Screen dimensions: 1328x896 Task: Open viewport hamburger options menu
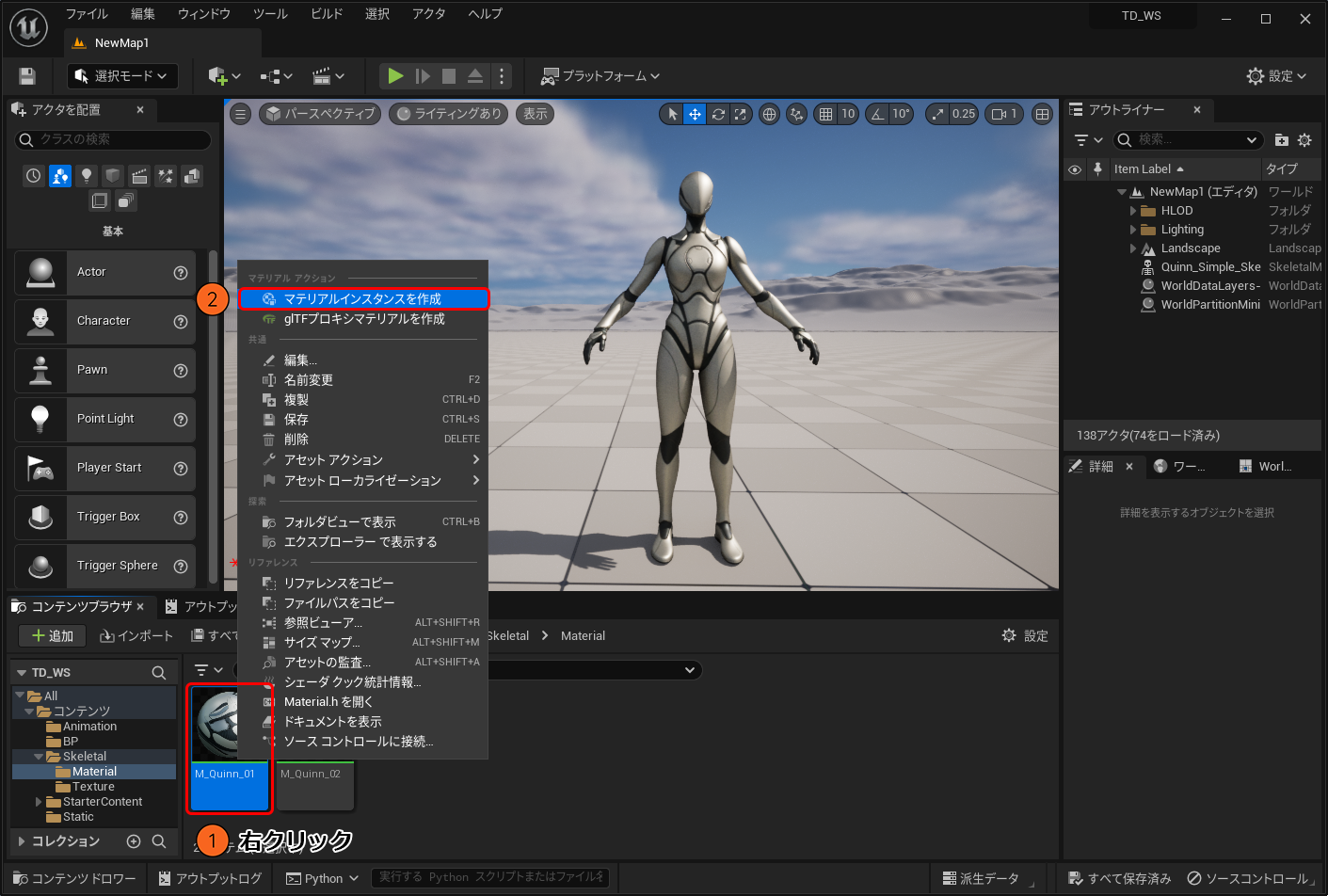241,114
